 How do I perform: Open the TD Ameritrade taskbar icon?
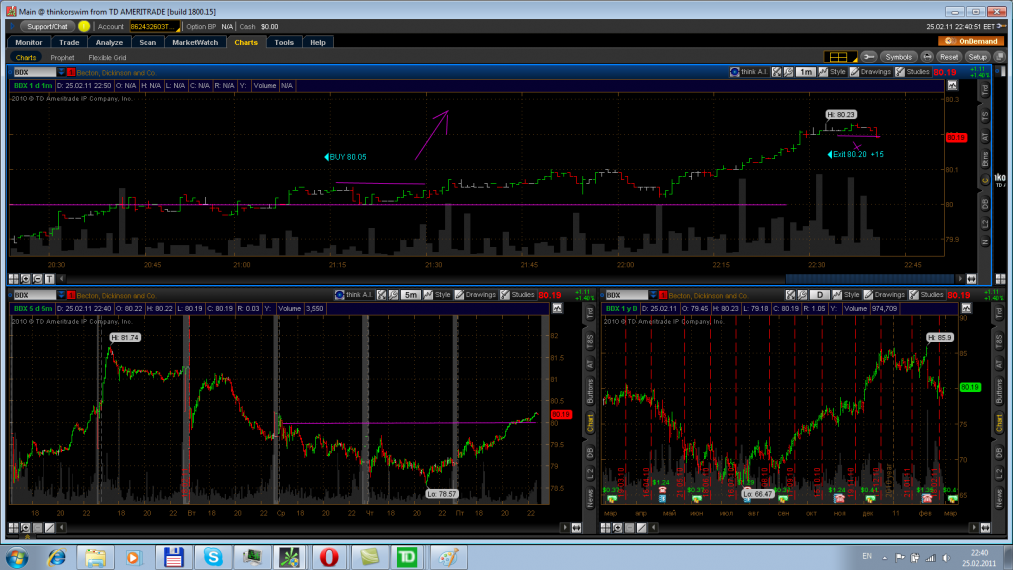[x=407, y=556]
